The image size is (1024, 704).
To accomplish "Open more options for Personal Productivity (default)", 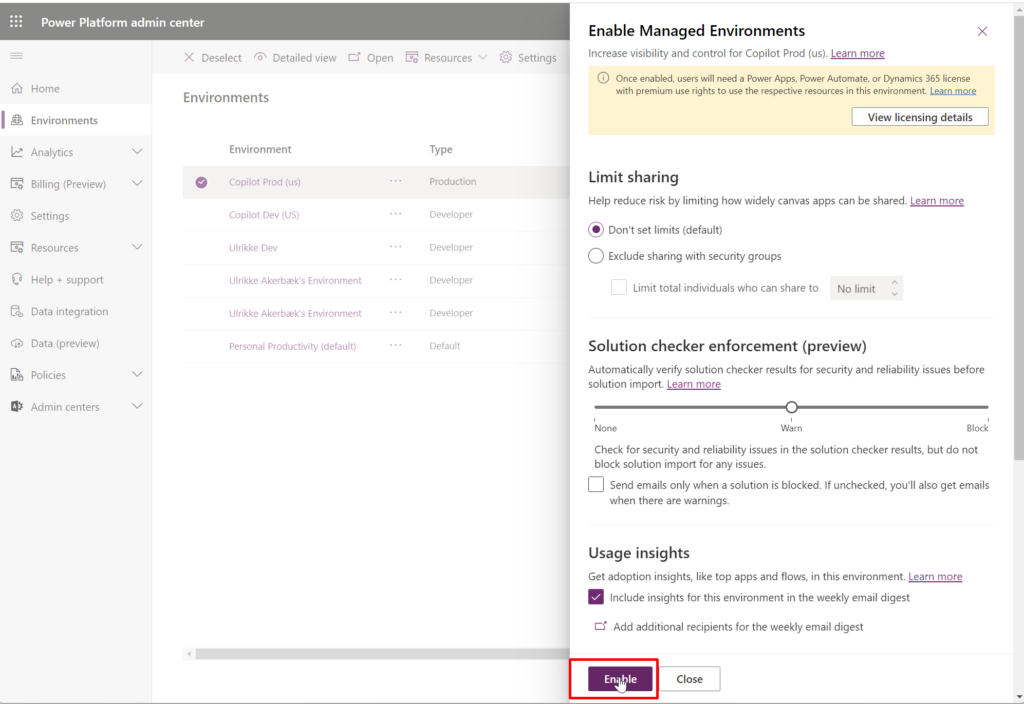I will pyautogui.click(x=396, y=345).
